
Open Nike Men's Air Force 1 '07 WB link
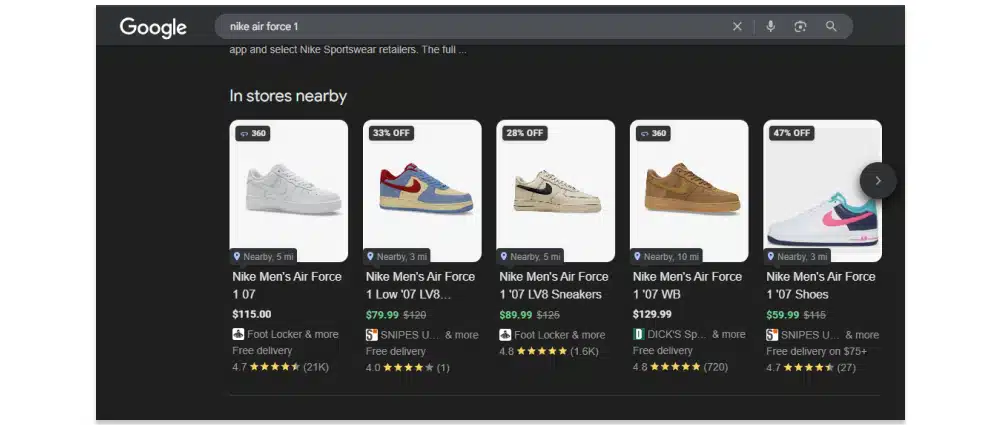pos(687,285)
